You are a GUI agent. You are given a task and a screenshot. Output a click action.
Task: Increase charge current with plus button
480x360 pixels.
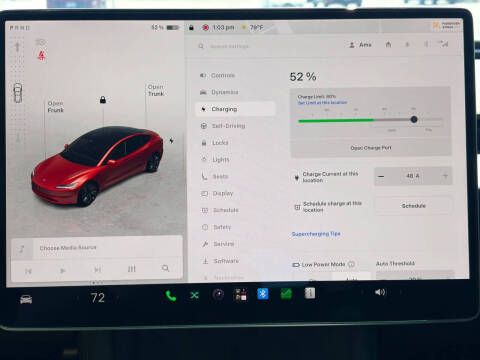tap(445, 176)
